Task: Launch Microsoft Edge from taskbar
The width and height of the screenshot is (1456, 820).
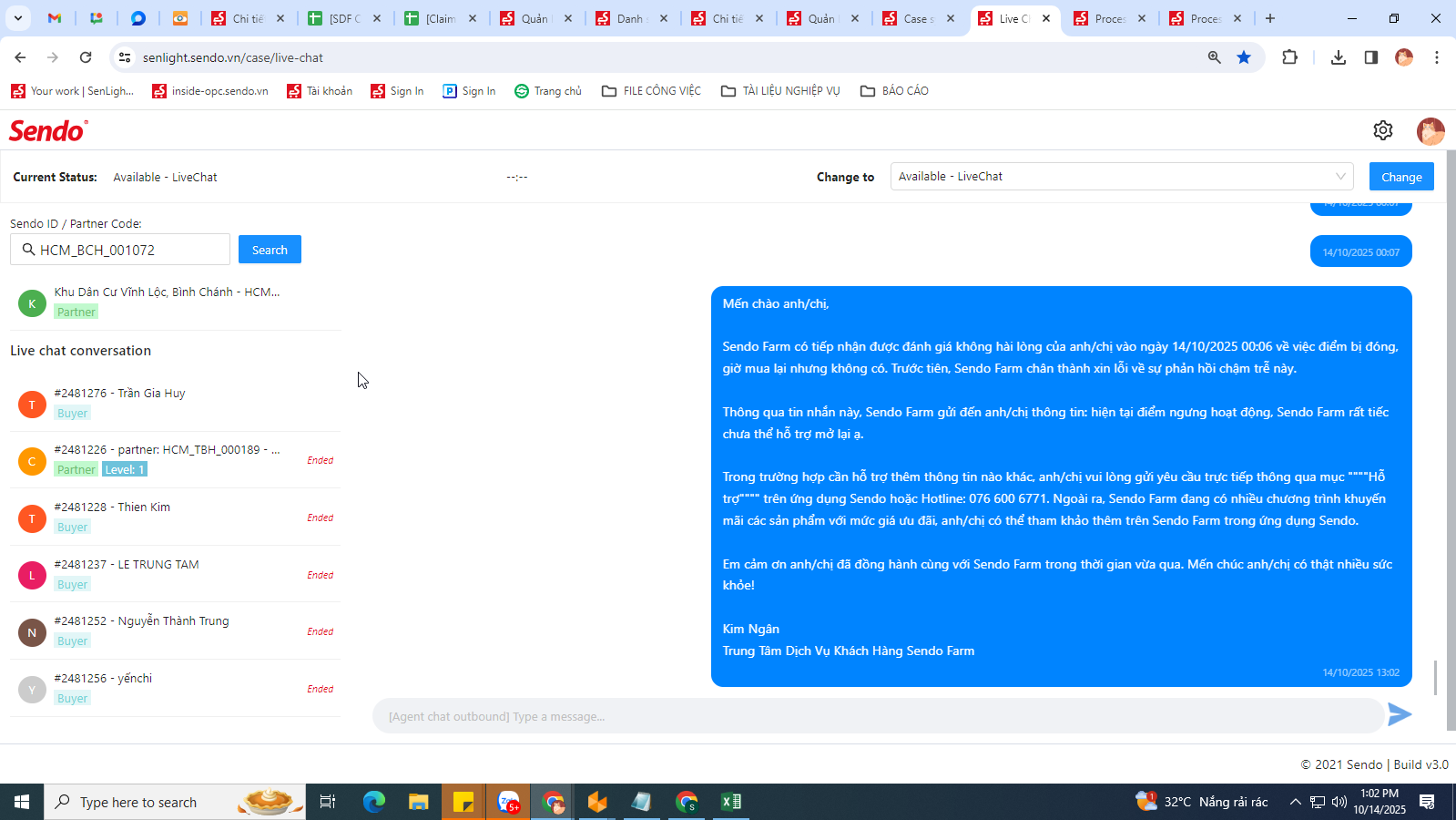Action: click(373, 802)
